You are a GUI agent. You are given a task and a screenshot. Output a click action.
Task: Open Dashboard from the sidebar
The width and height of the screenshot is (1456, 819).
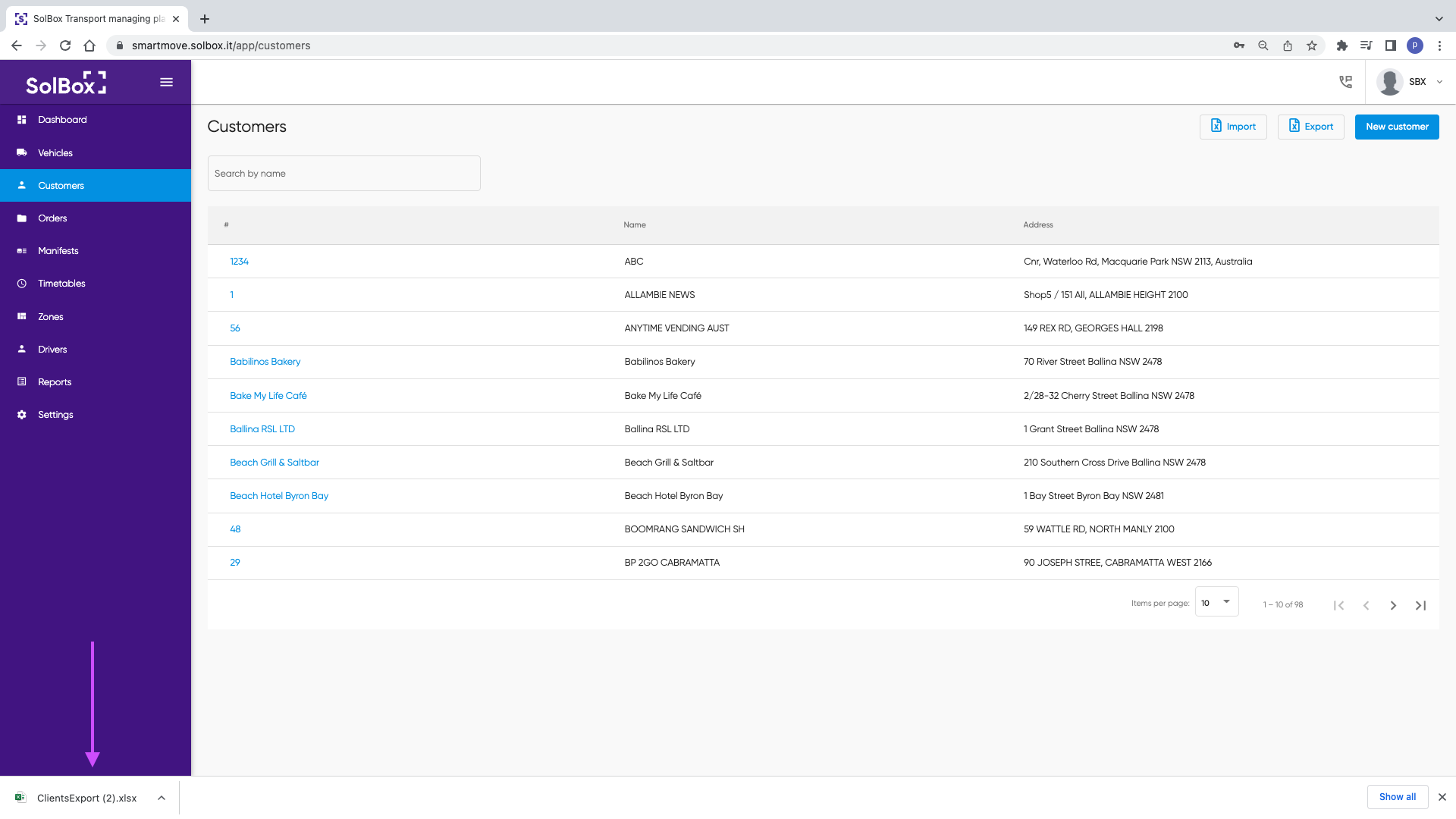96,120
